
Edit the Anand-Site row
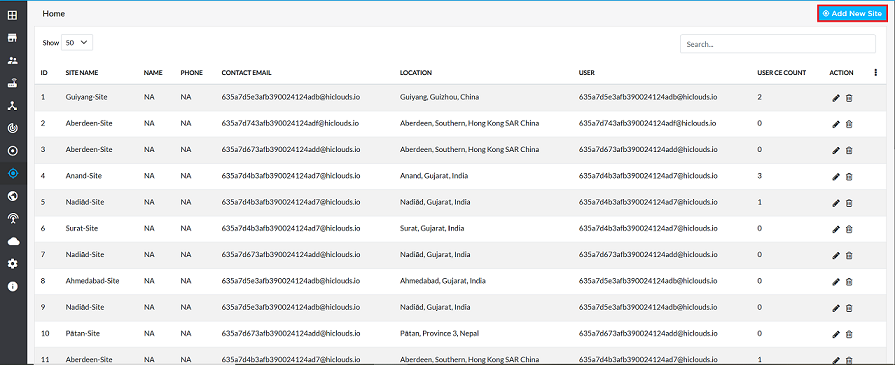[x=836, y=177]
